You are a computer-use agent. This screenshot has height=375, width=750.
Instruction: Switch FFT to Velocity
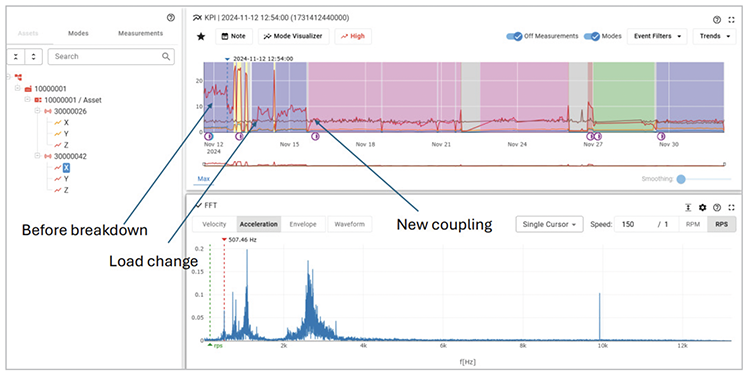[214, 224]
